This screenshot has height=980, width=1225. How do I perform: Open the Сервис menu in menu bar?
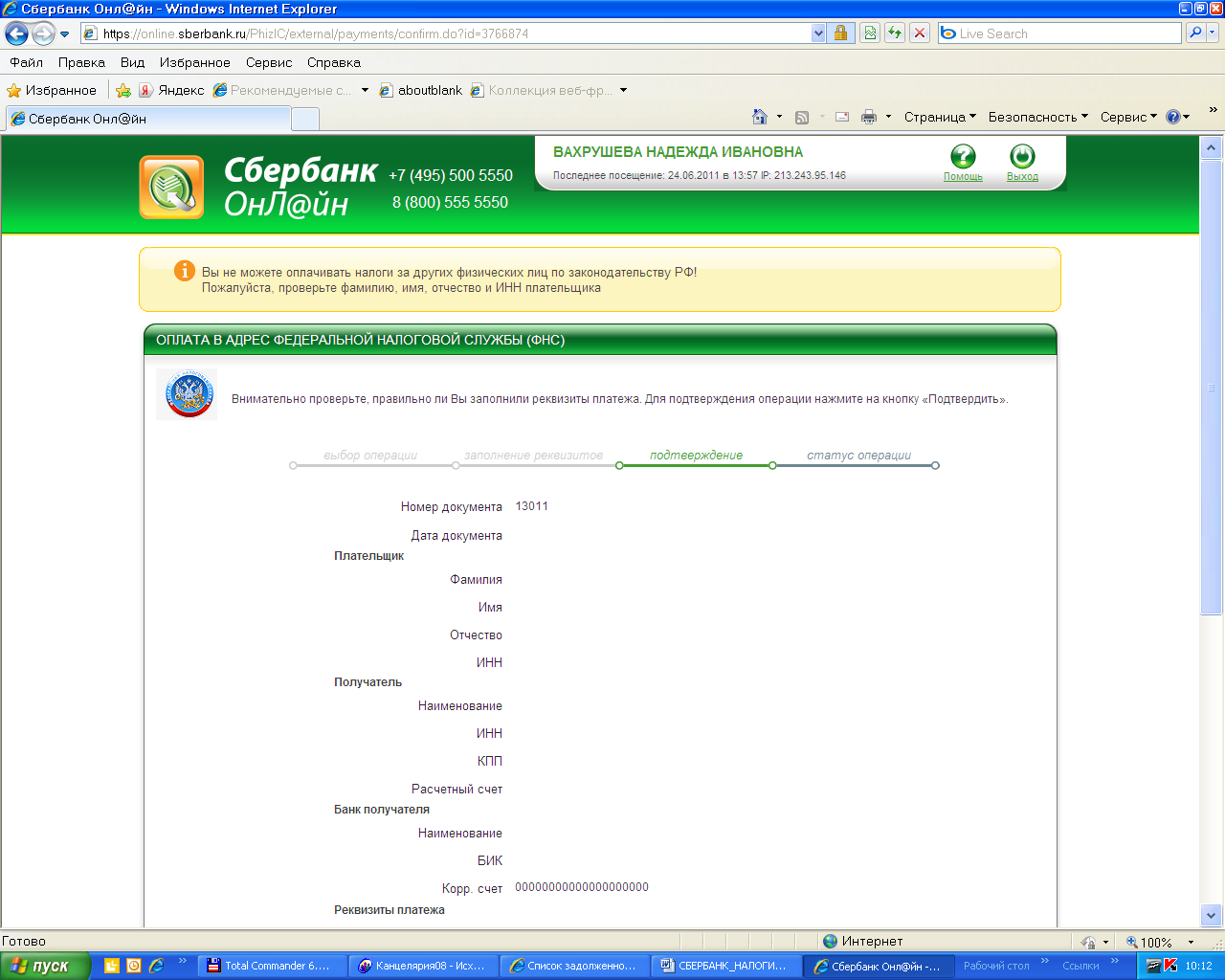pos(269,62)
